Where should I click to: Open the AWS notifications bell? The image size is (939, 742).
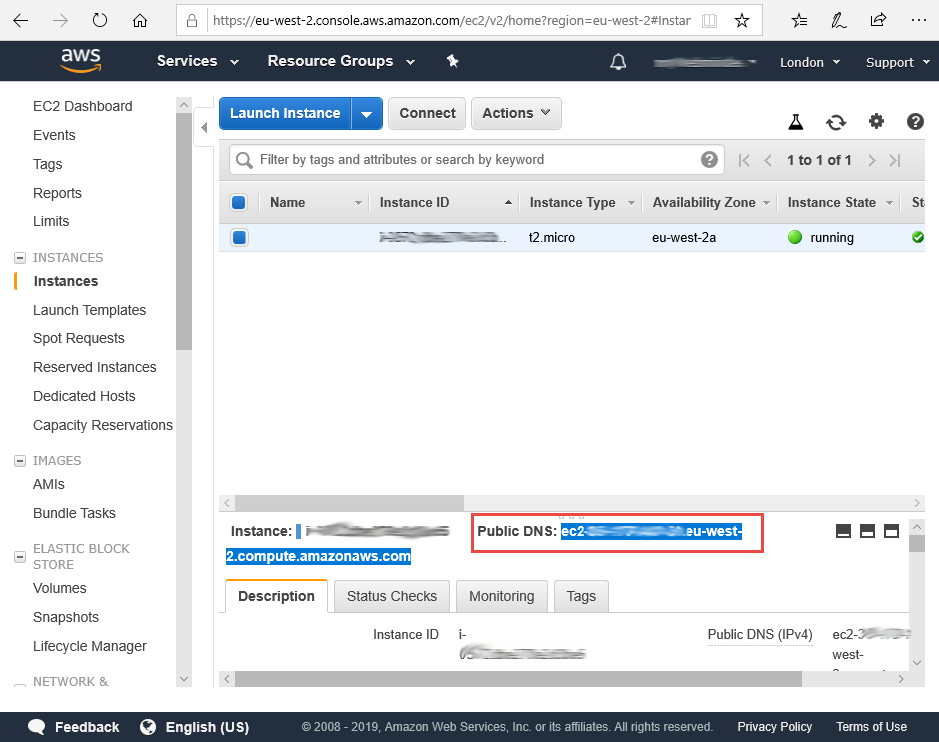(618, 62)
